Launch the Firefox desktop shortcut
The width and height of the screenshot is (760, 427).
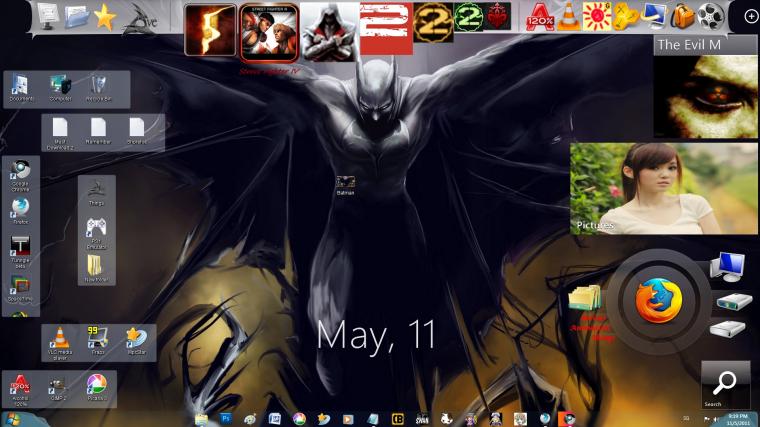click(20, 211)
